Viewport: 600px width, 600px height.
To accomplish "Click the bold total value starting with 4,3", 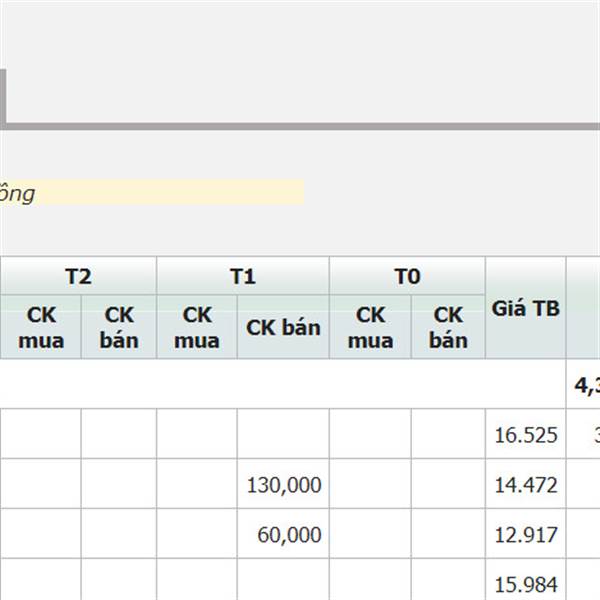I will click(586, 386).
